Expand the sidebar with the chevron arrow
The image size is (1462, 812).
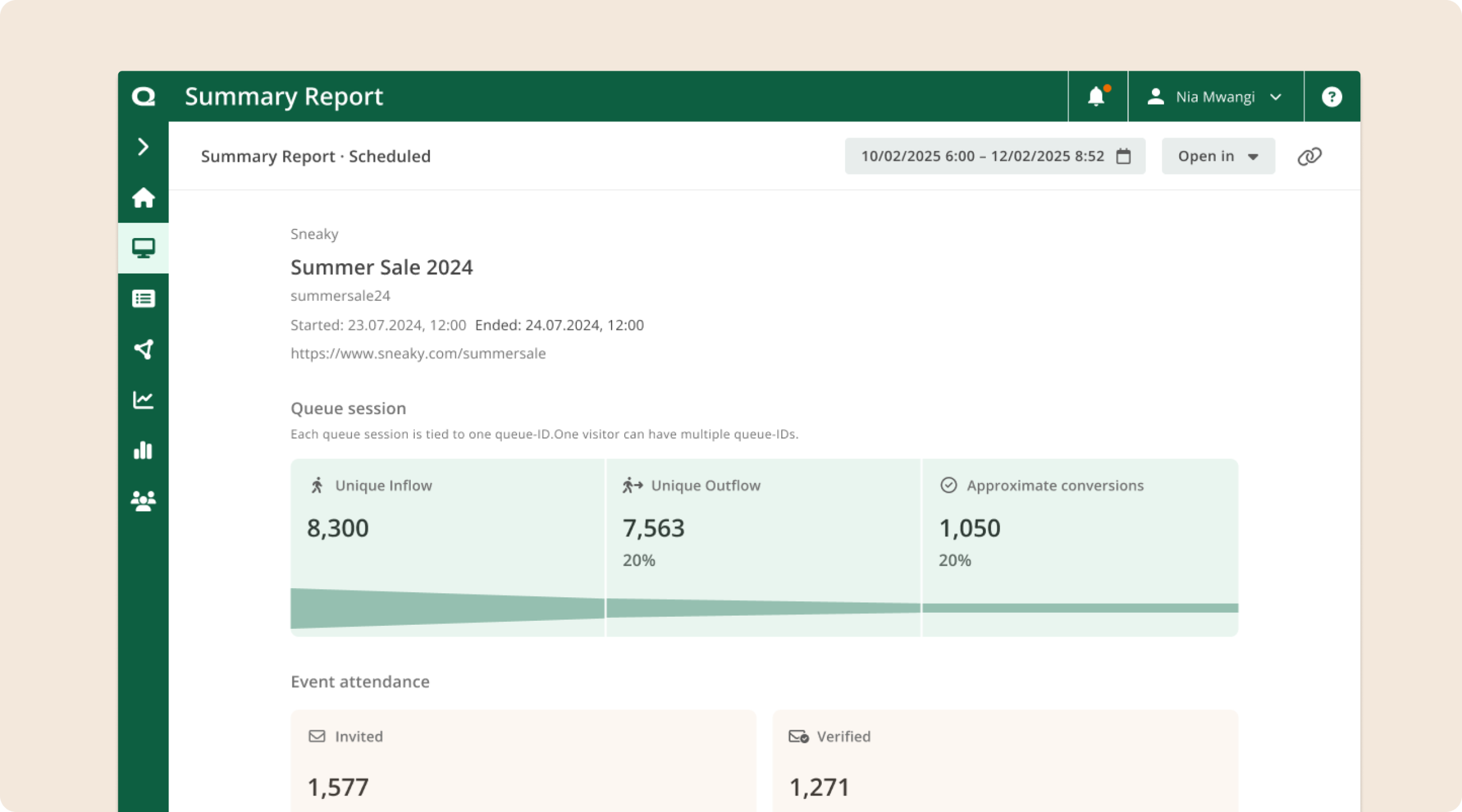[x=143, y=147]
